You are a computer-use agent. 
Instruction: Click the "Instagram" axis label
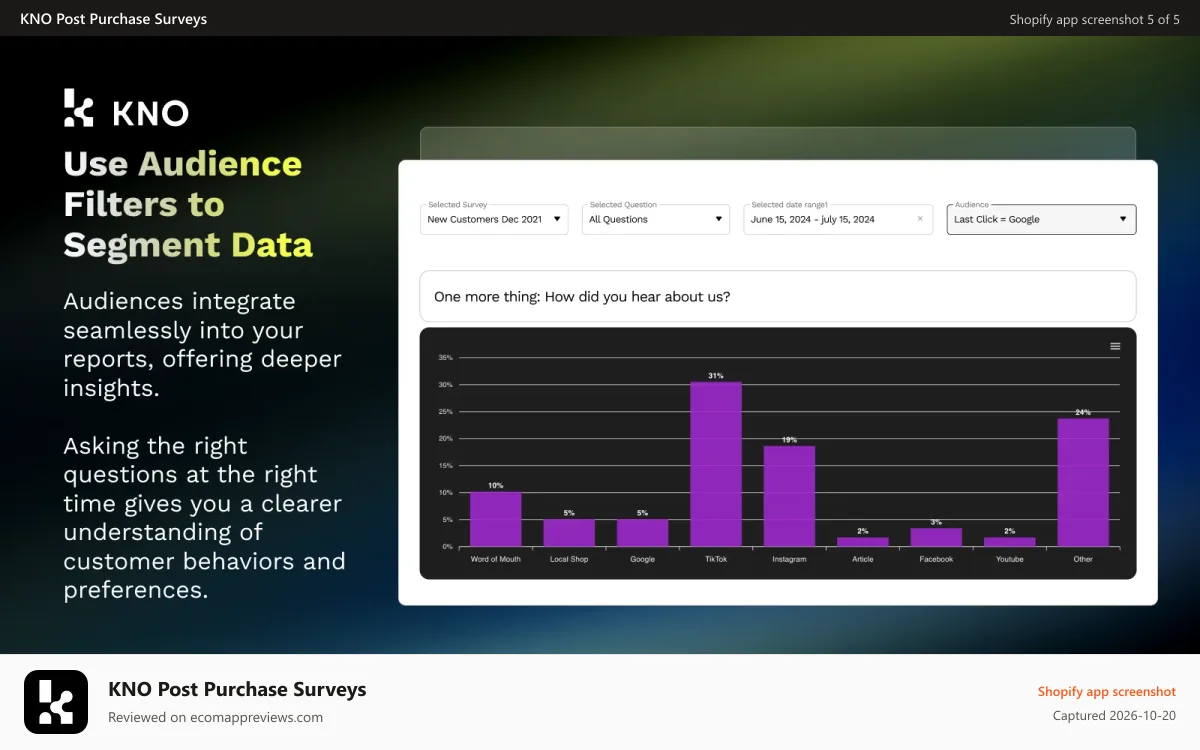click(789, 559)
